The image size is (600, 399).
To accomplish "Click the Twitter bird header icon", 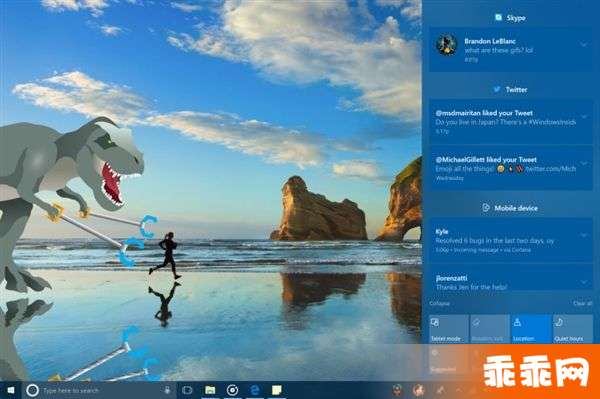I will [497, 89].
